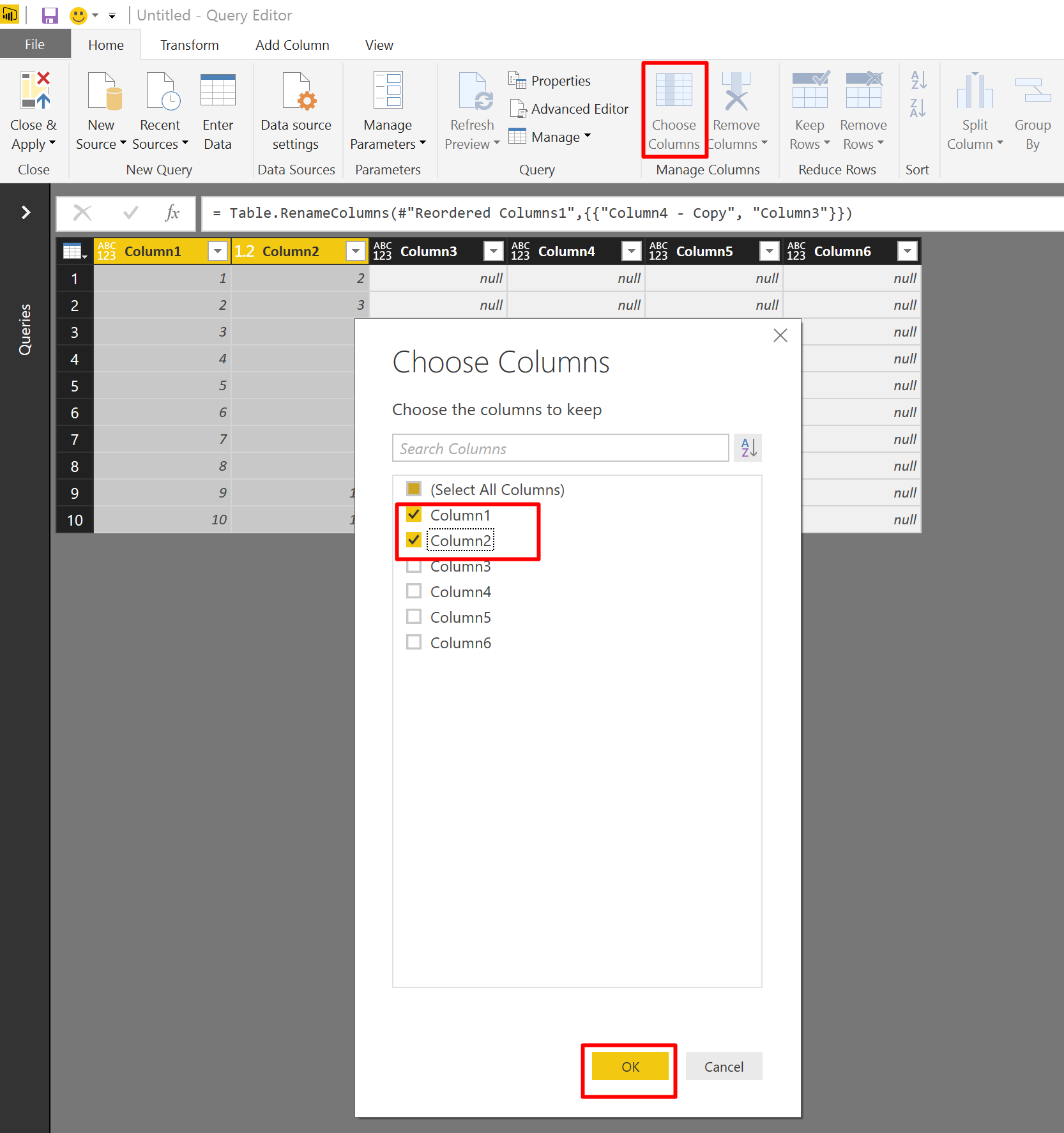Click Cancel in Choose Columns dialog
This screenshot has height=1133, width=1064.
click(x=724, y=1067)
